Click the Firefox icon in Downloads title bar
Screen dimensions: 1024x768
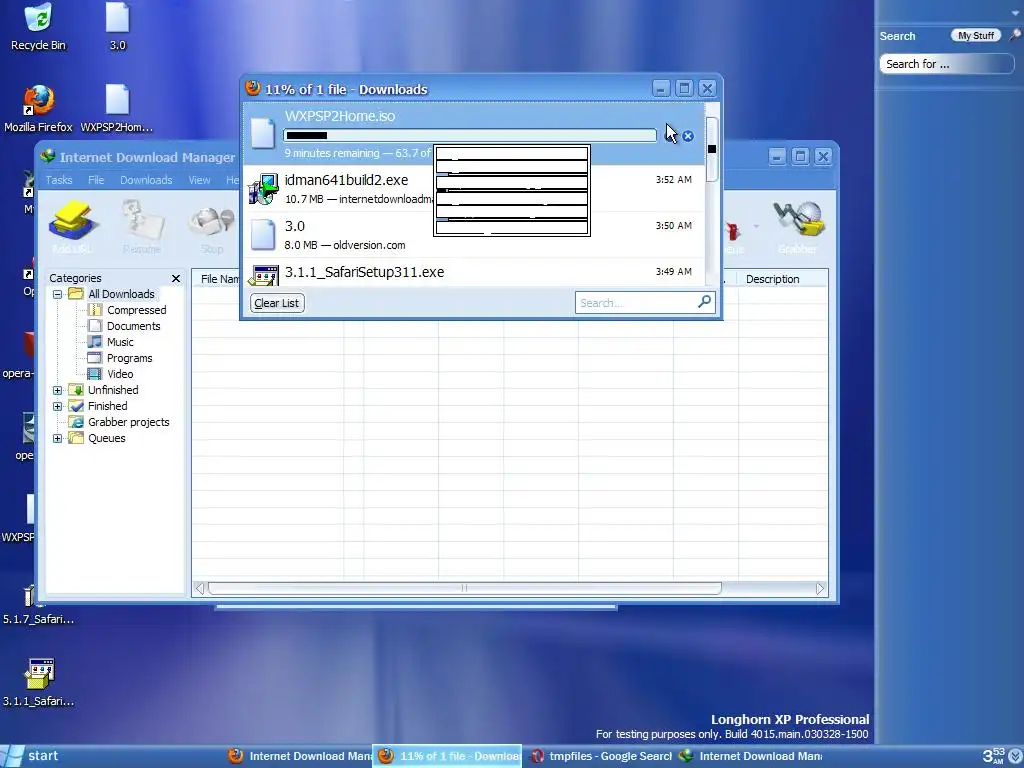pyautogui.click(x=253, y=88)
